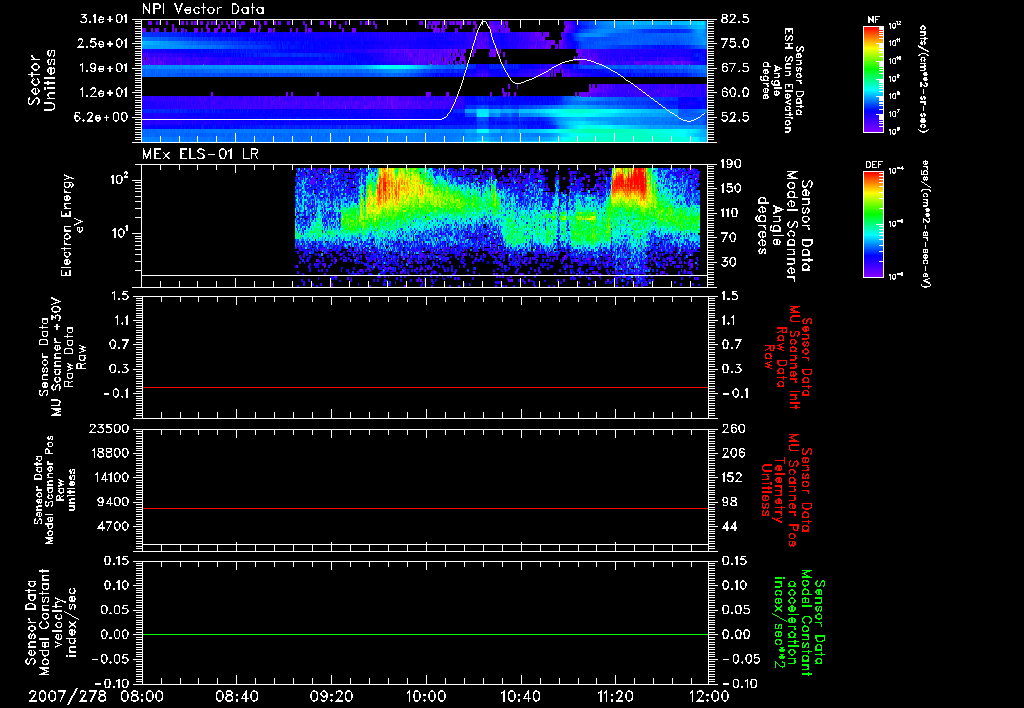This screenshot has height=708, width=1024.
Task: Click the Electron Energy eV axis title
Action: 74,225
